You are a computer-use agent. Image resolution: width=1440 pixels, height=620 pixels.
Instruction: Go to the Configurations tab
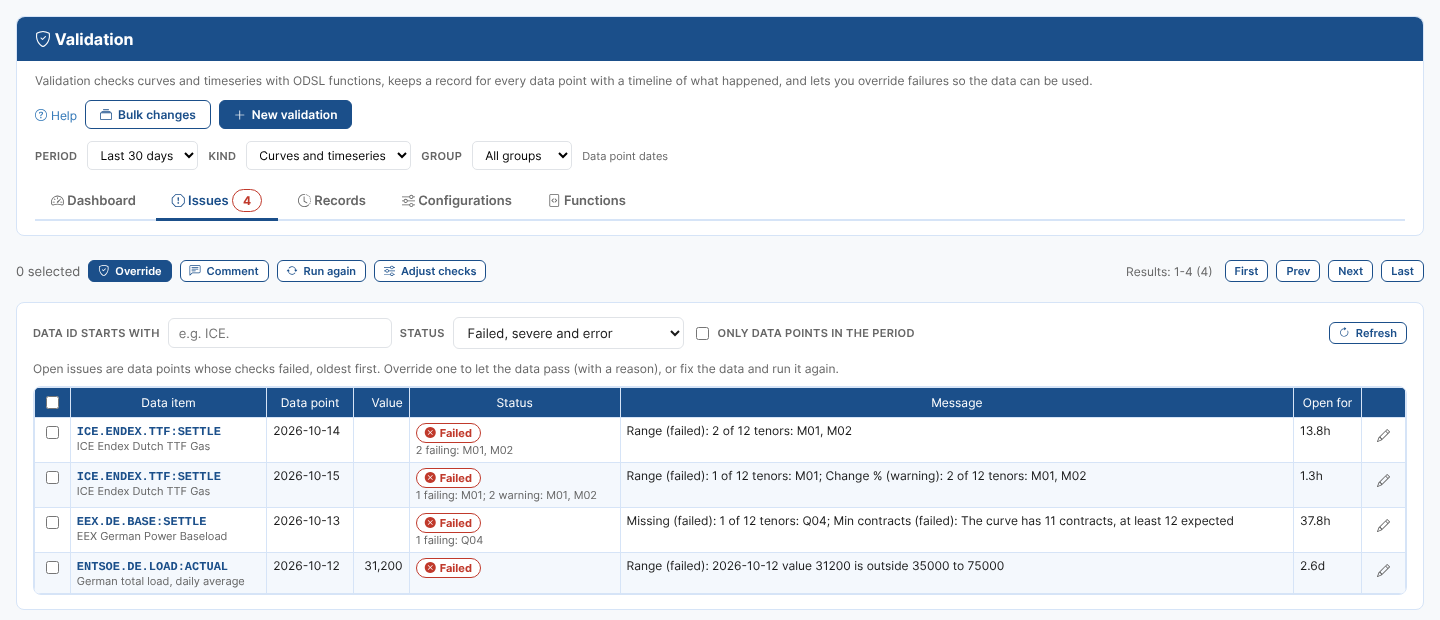[x=456, y=200]
